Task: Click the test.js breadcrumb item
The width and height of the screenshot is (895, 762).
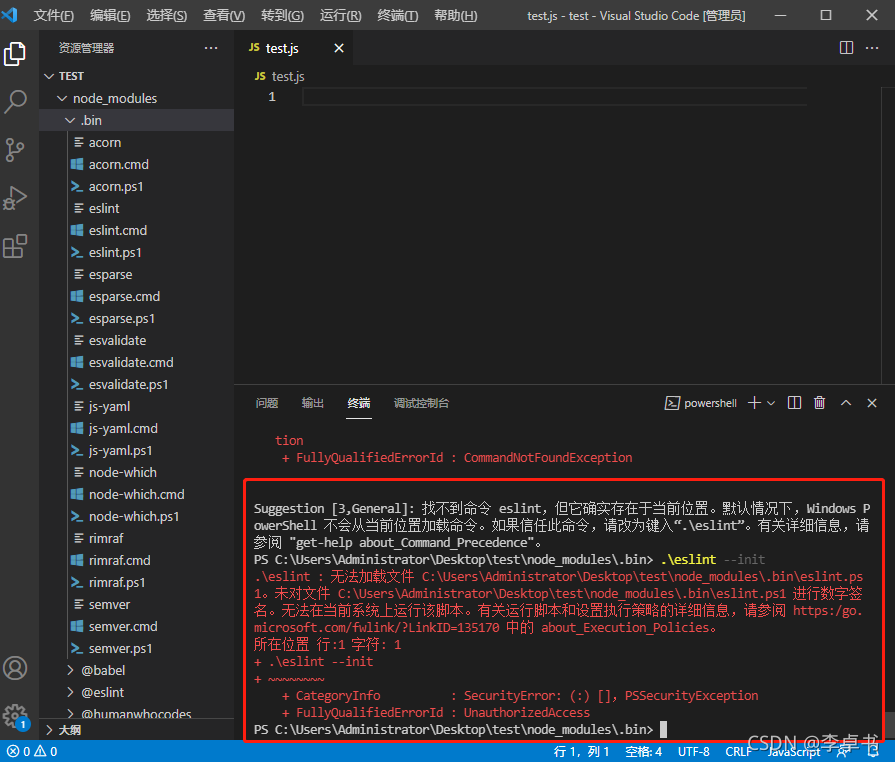Action: coord(280,76)
